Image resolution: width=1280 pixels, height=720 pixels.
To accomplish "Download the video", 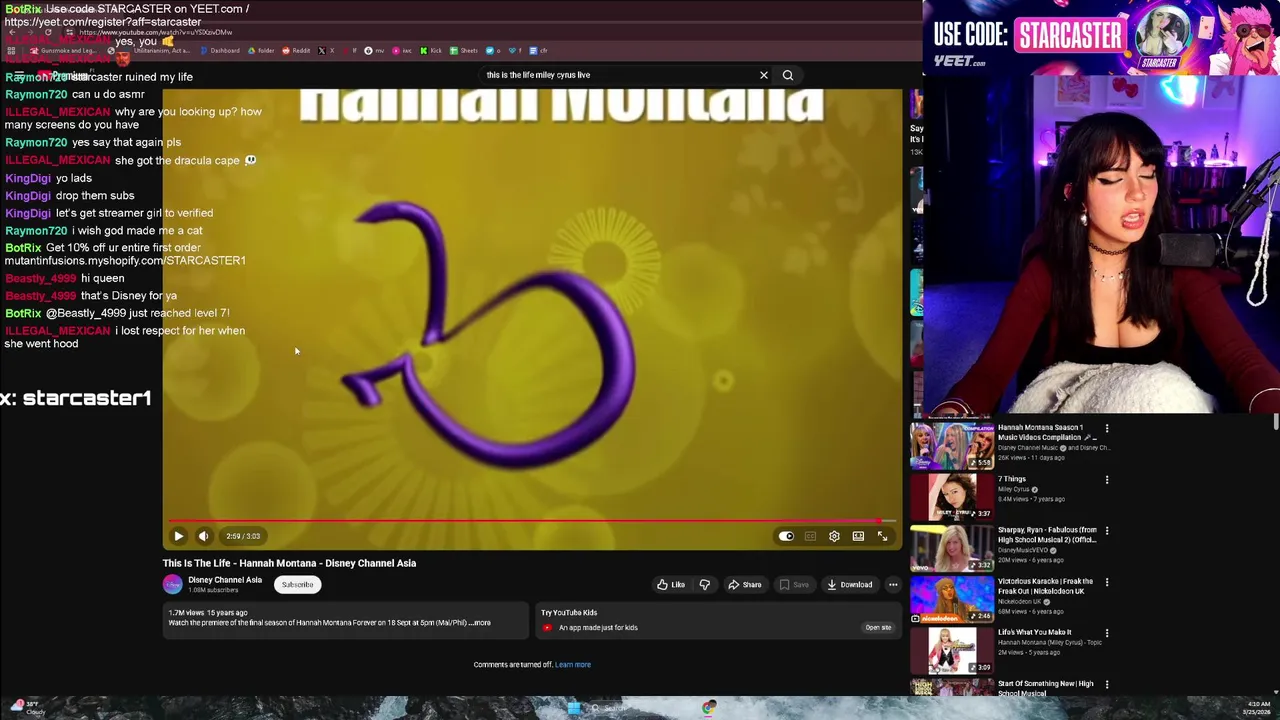I will coord(850,585).
